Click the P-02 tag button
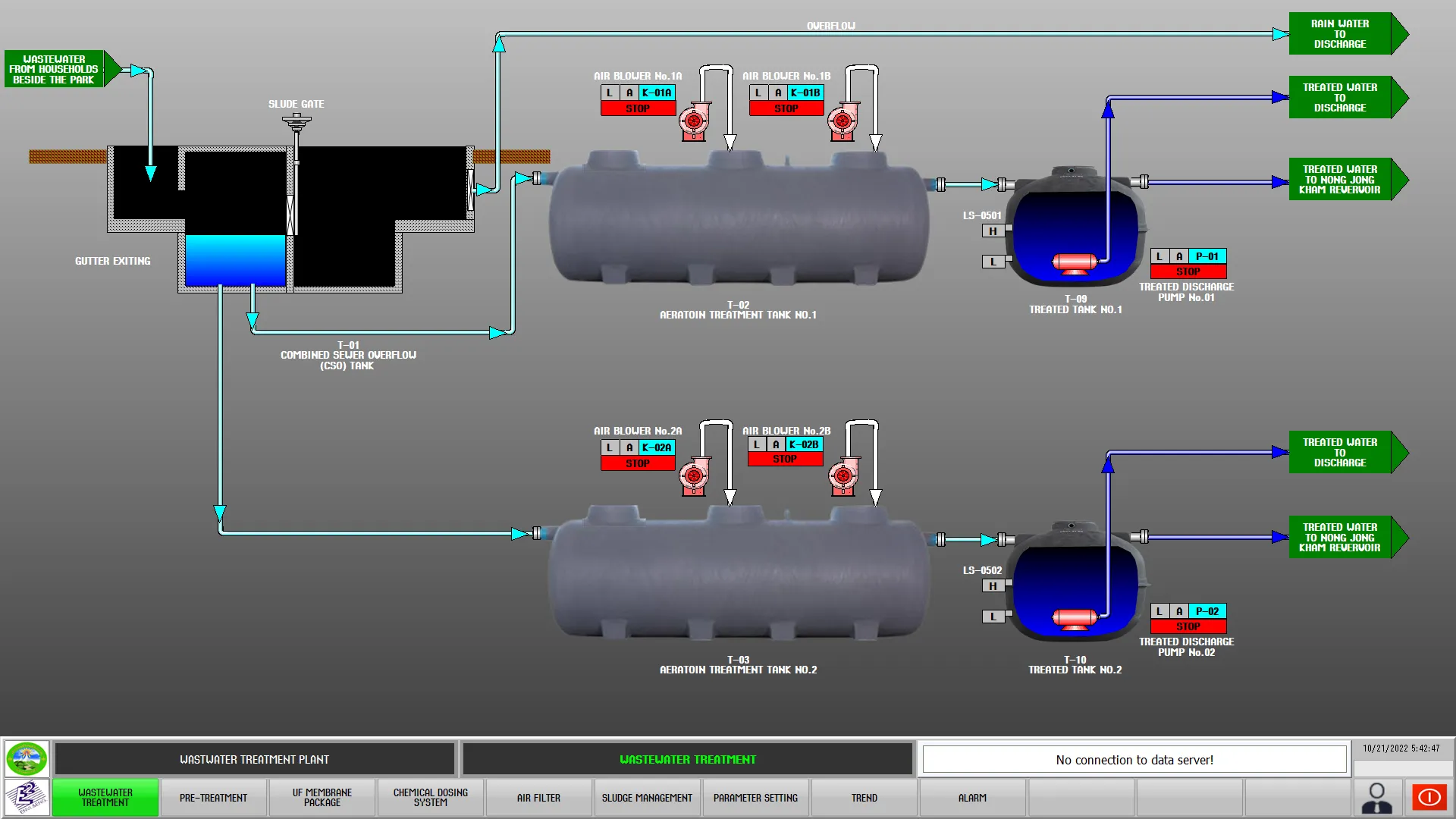 pos(1207,611)
